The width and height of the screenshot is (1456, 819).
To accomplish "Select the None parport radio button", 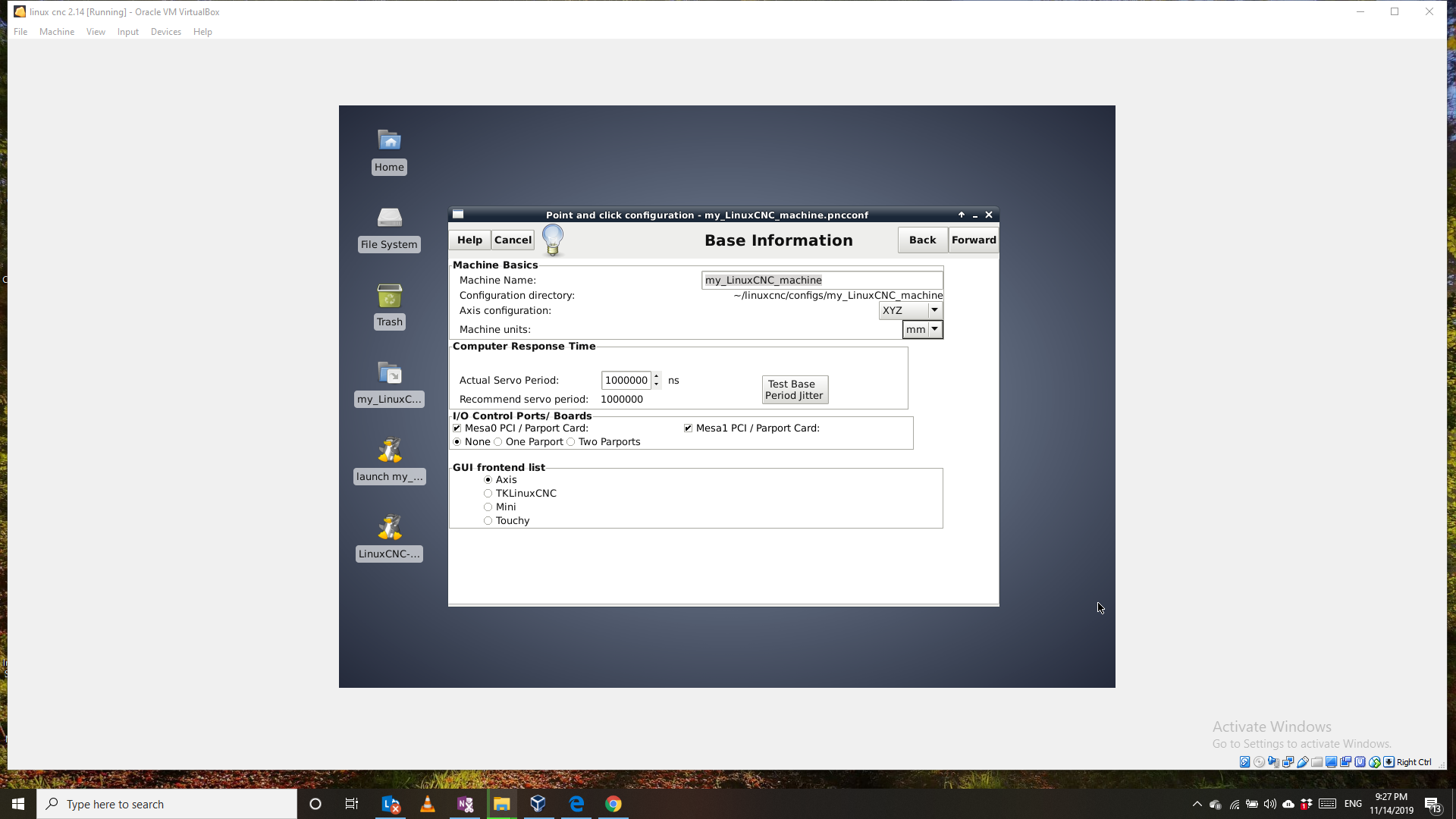I will (x=457, y=442).
